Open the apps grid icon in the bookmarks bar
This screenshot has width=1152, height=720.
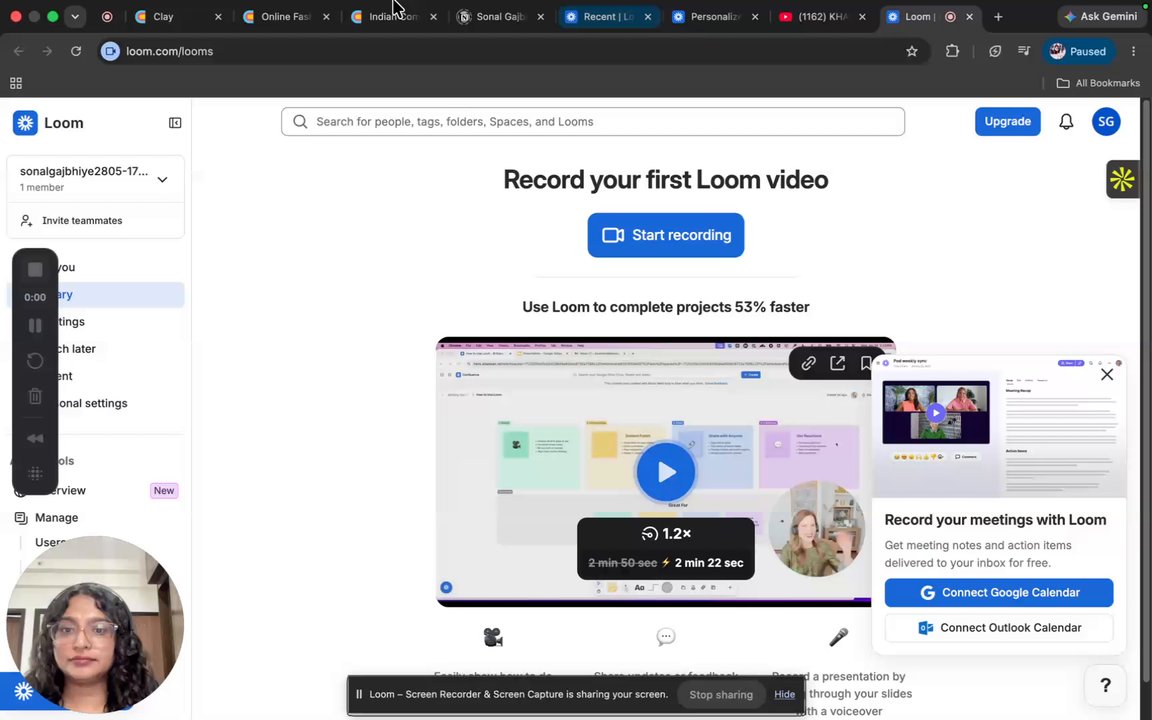point(15,83)
